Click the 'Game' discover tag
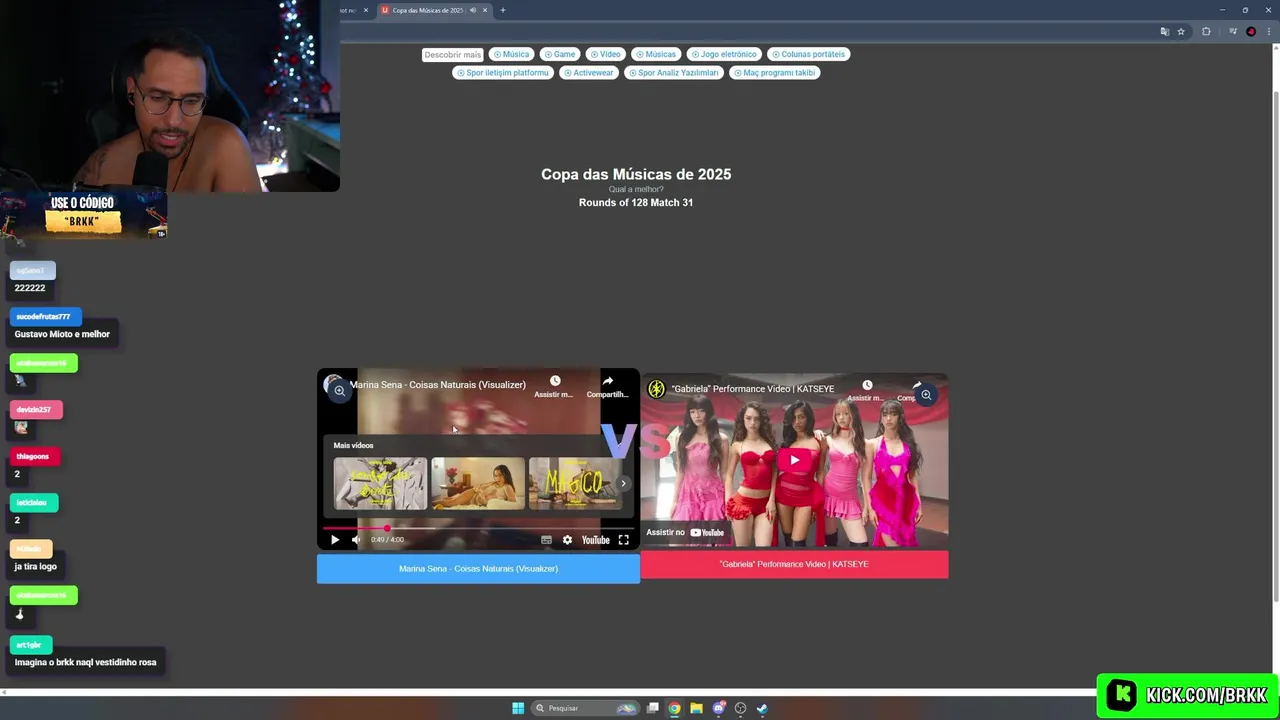This screenshot has height=720, width=1280. [559, 54]
